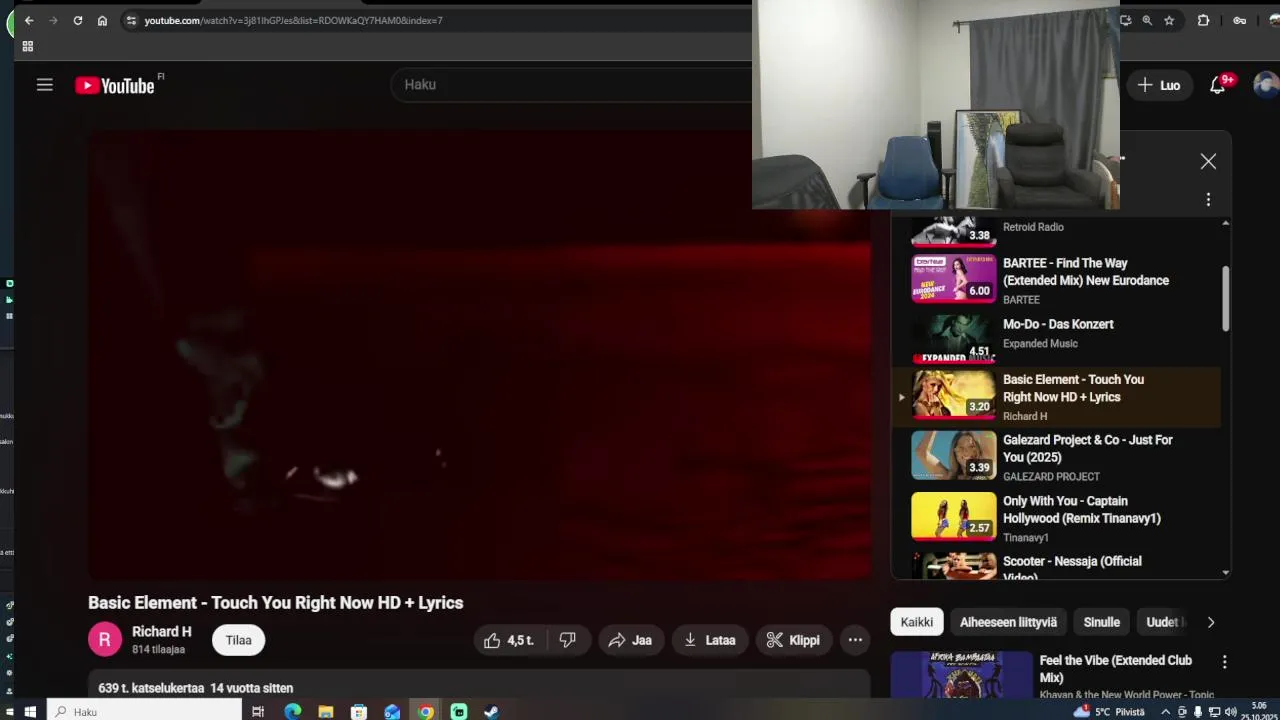
Task: Launch Microsoft Edge from taskbar
Action: [x=292, y=712]
